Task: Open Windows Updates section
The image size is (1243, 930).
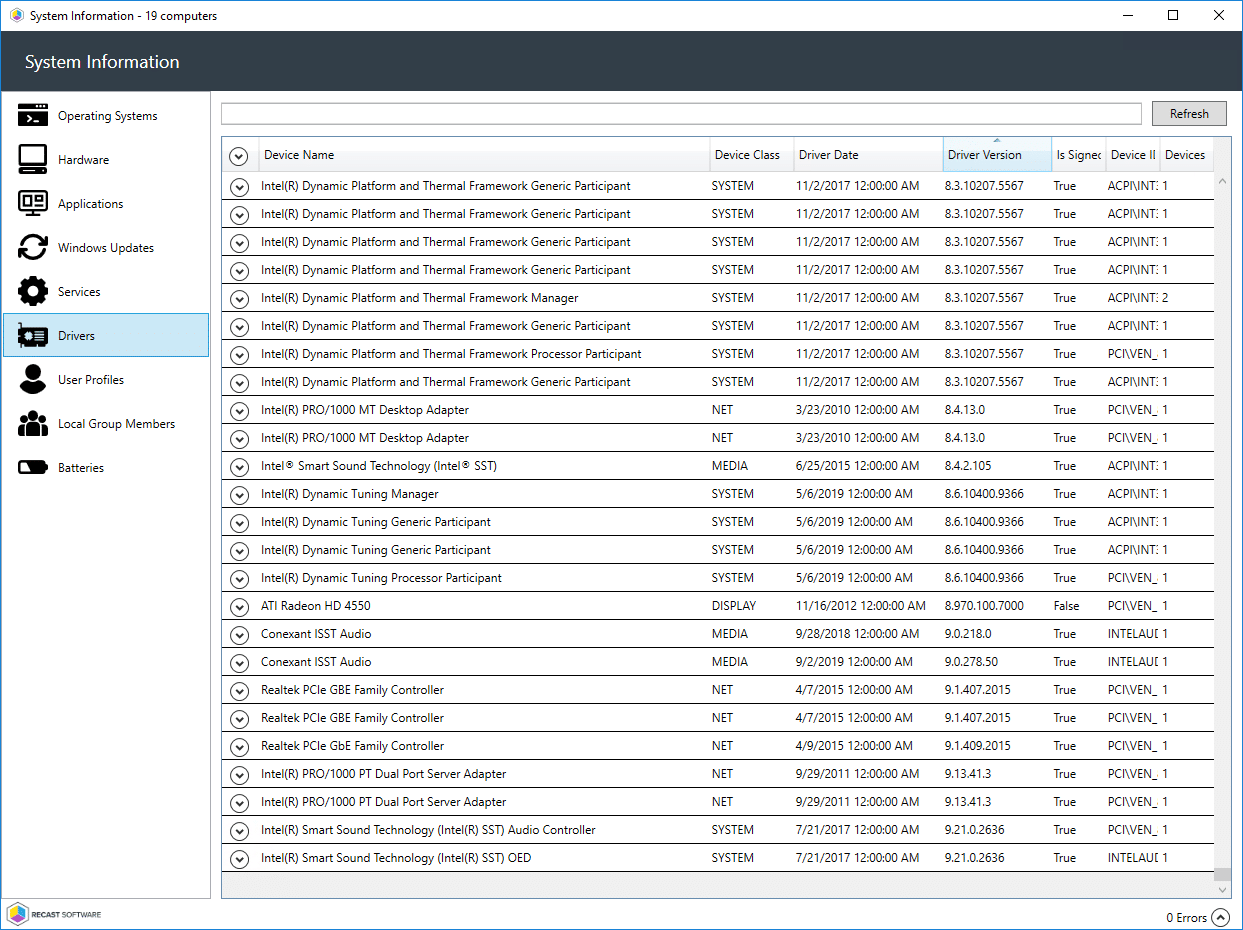Action: pos(106,248)
